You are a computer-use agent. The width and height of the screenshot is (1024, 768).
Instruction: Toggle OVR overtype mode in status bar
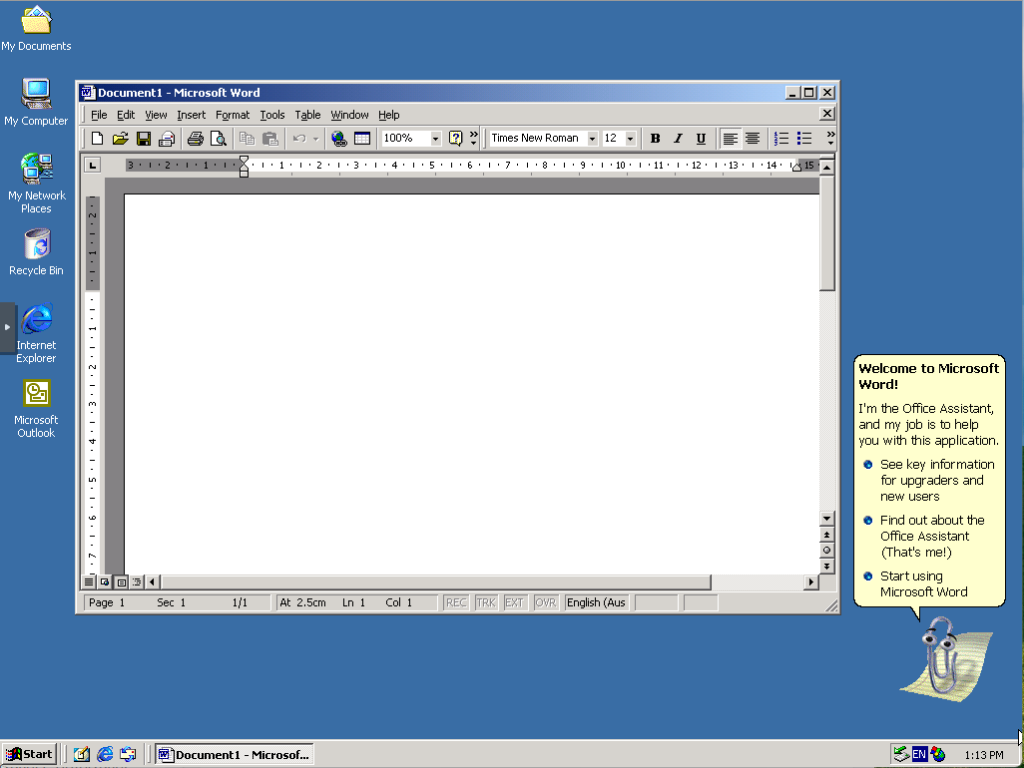pos(545,603)
